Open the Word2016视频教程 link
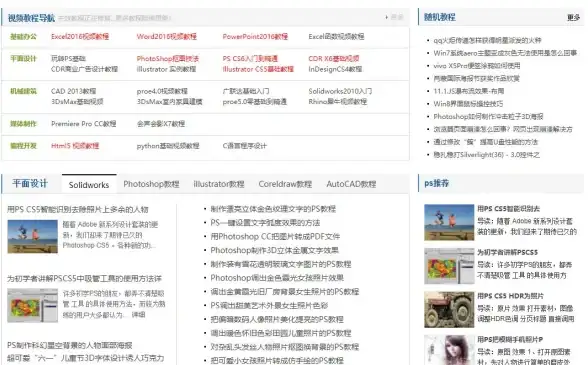588x365 pixels. pos(166,36)
